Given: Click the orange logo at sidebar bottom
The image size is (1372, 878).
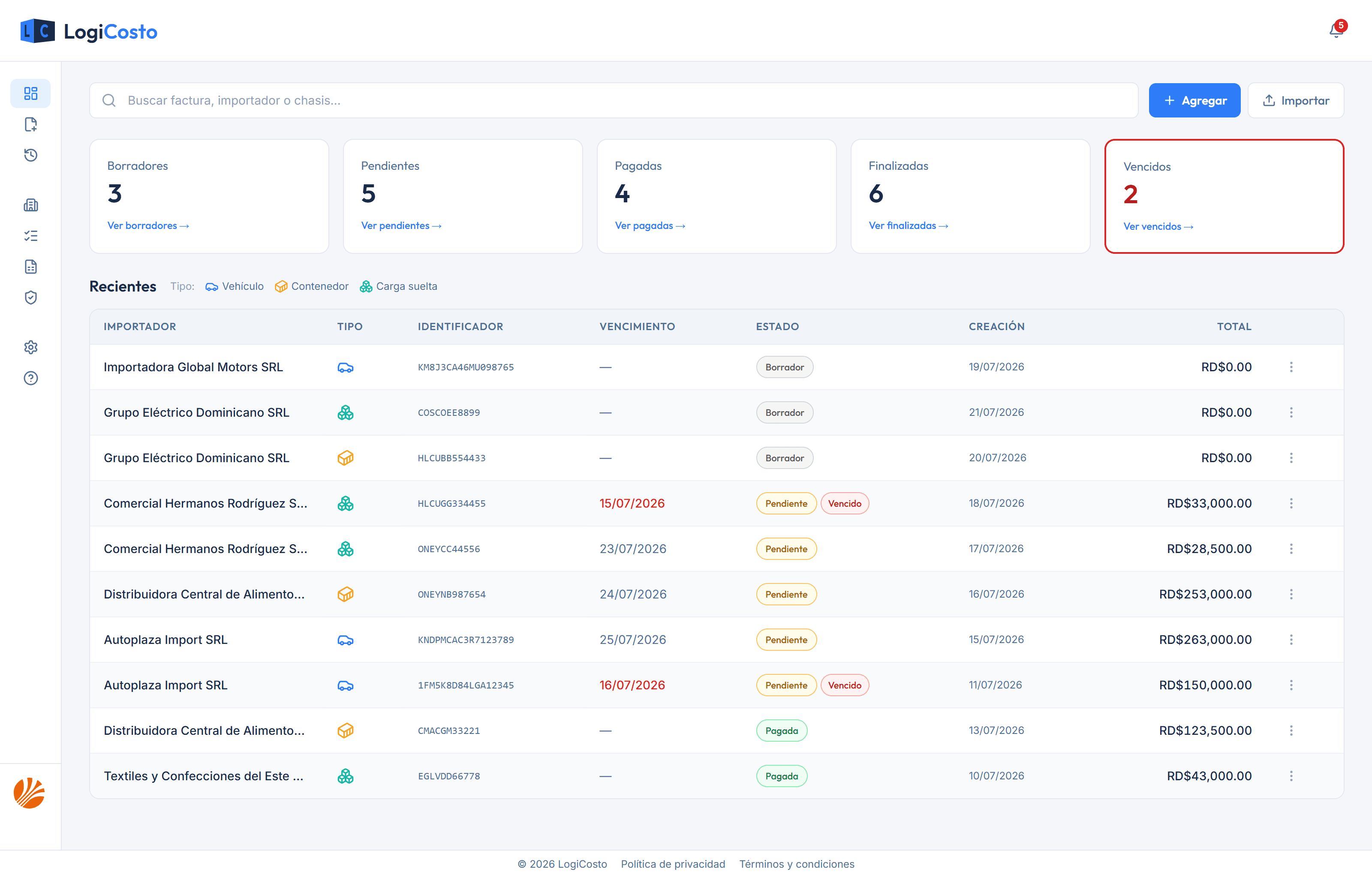Looking at the screenshot, I should (x=30, y=793).
